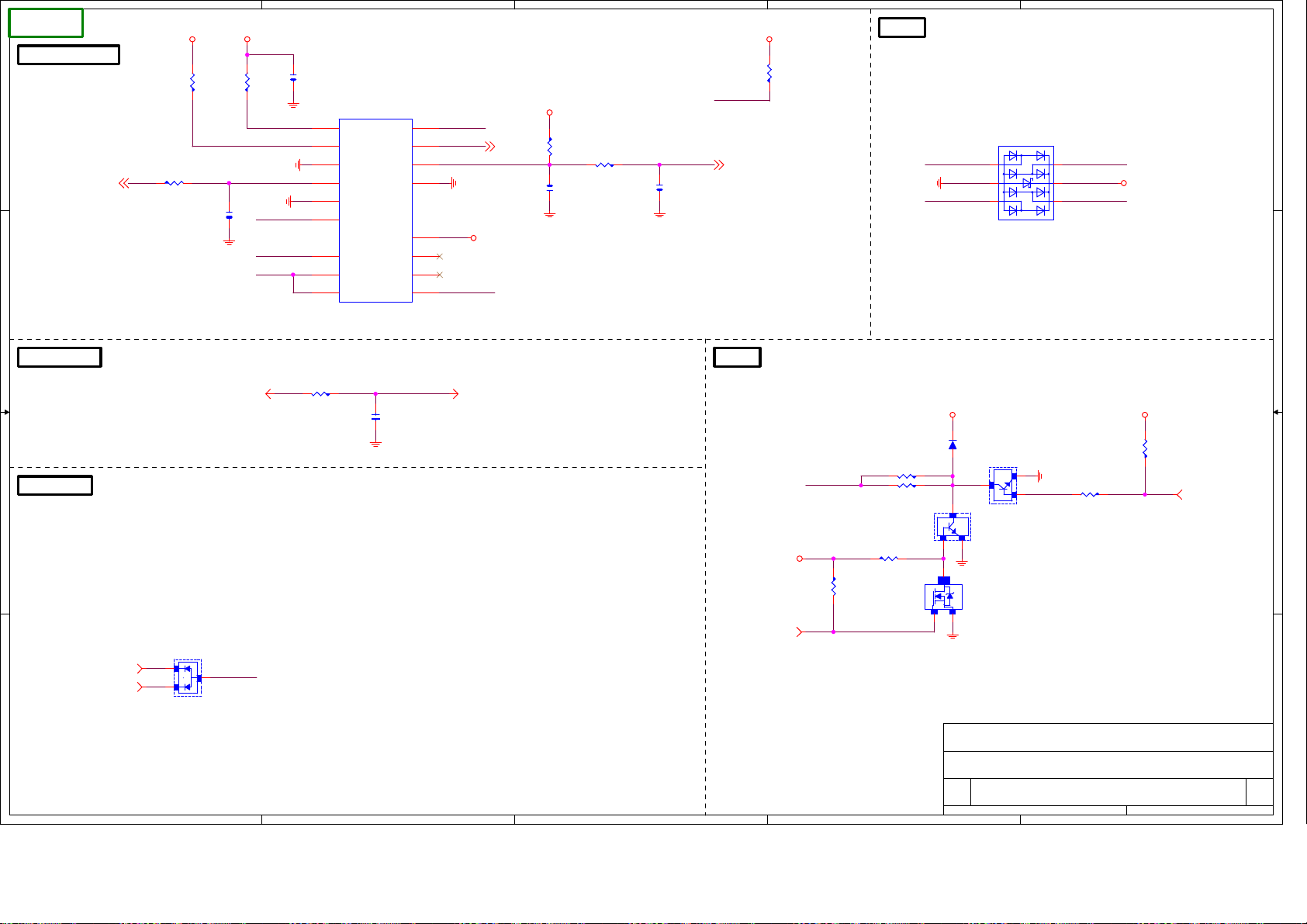Image resolution: width=1307 pixels, height=924 pixels.
Task: Select the dashed-box transistor whose pin goes to ground
Action: pos(1003,486)
